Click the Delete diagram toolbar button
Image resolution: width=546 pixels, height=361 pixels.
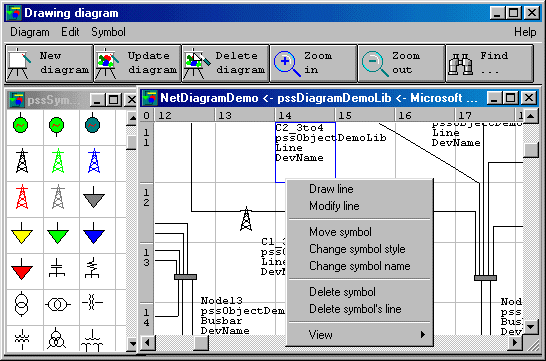point(225,63)
